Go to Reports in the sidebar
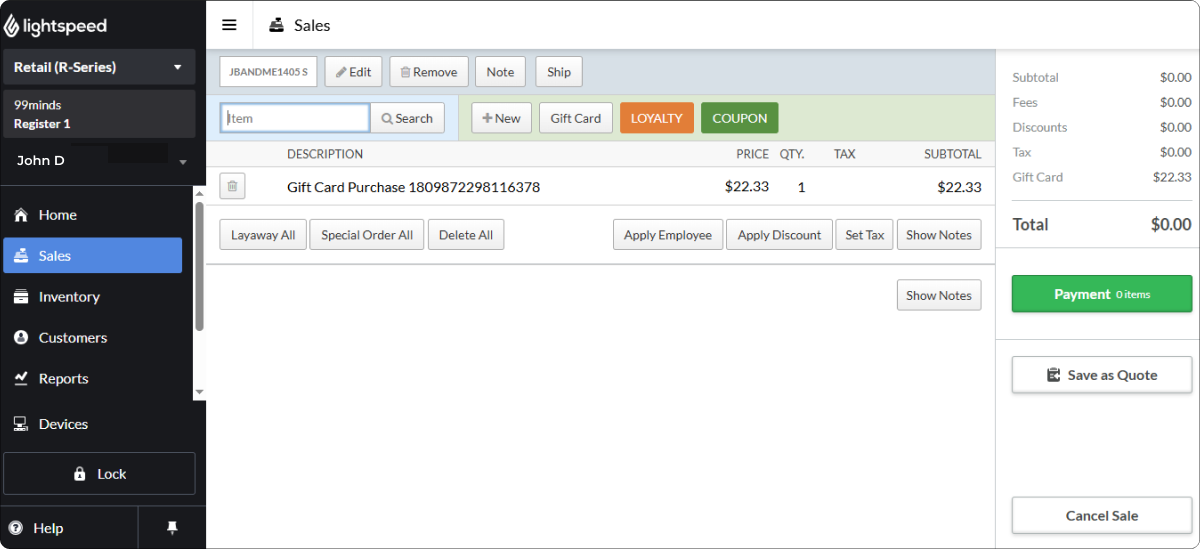 (x=63, y=379)
